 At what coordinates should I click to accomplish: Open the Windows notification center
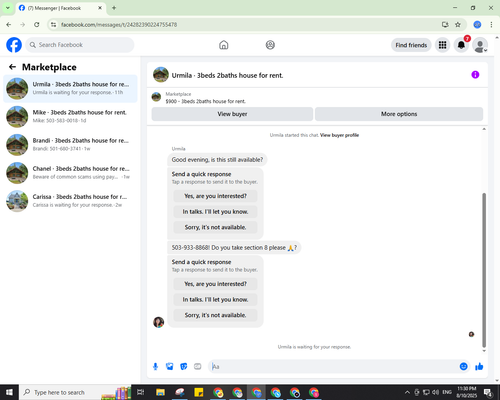pos(489,392)
